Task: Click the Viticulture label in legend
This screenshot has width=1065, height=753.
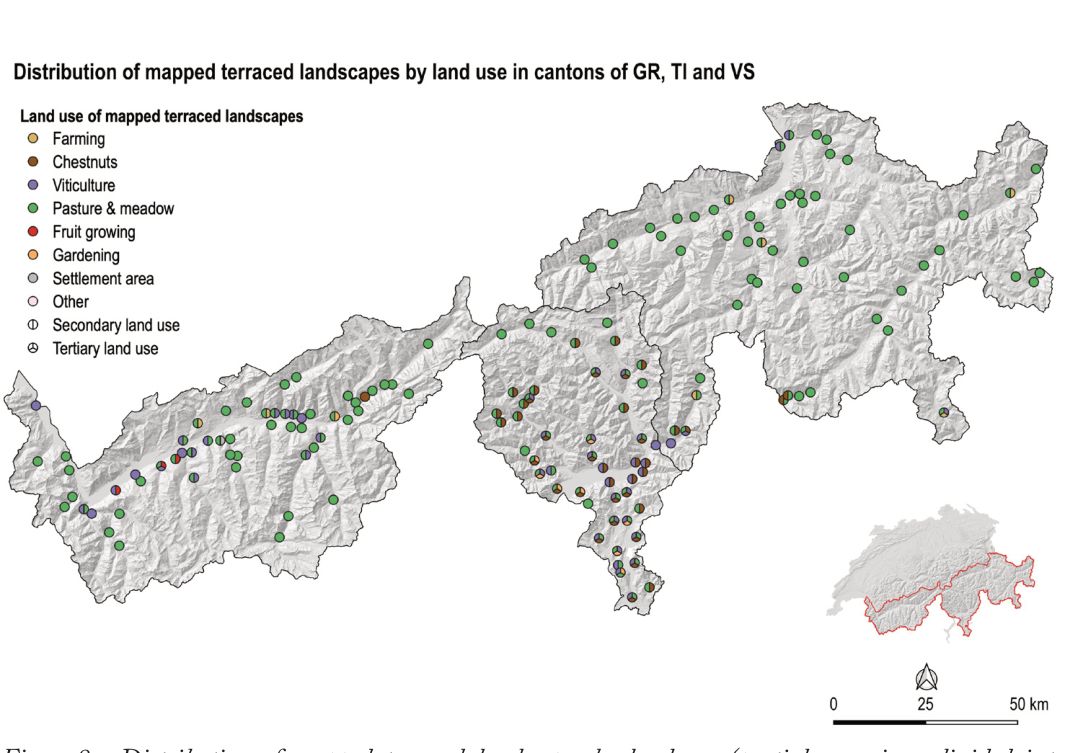Action: pyautogui.click(x=84, y=185)
